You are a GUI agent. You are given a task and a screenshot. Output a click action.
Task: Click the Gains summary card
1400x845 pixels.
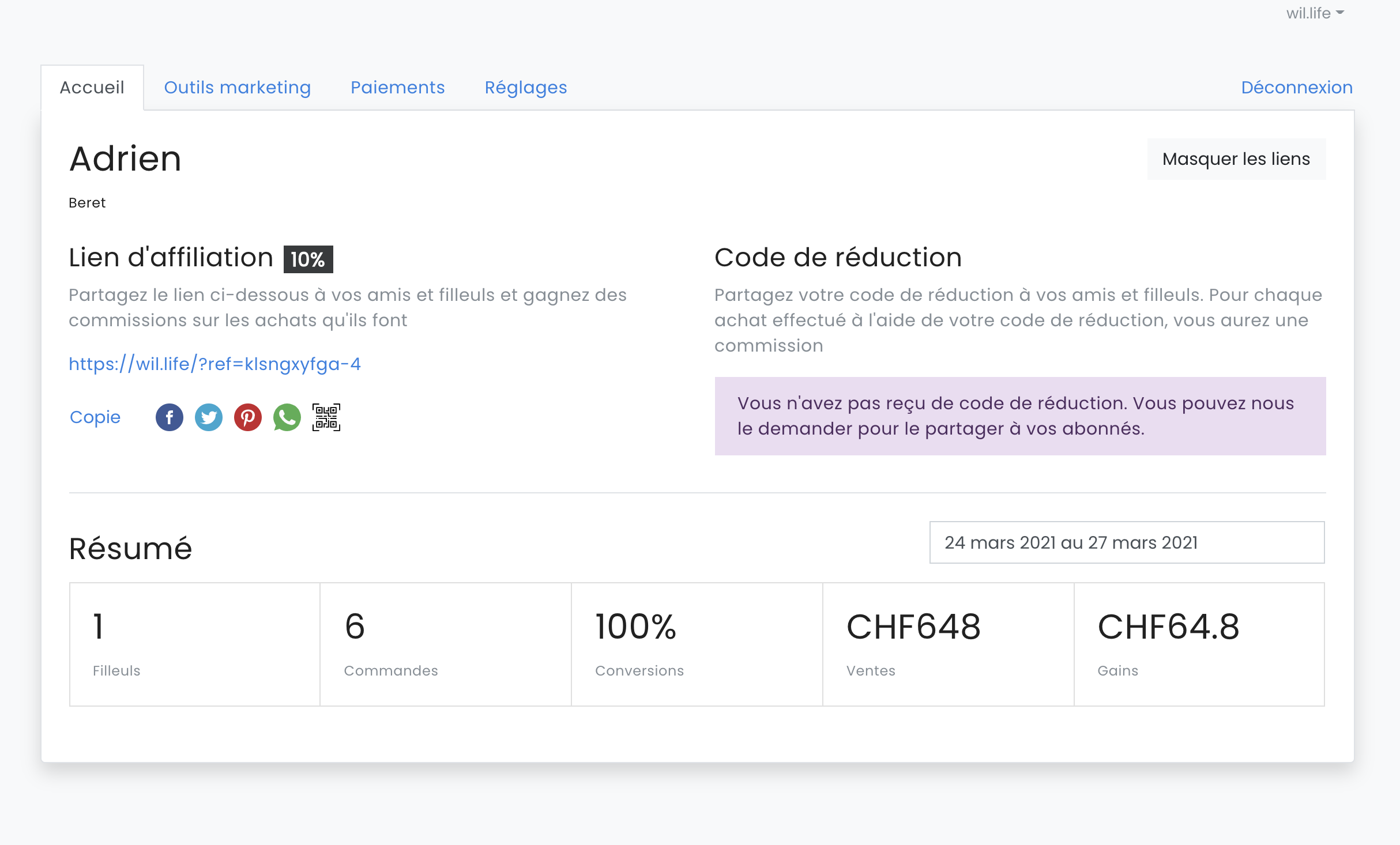click(x=1199, y=644)
